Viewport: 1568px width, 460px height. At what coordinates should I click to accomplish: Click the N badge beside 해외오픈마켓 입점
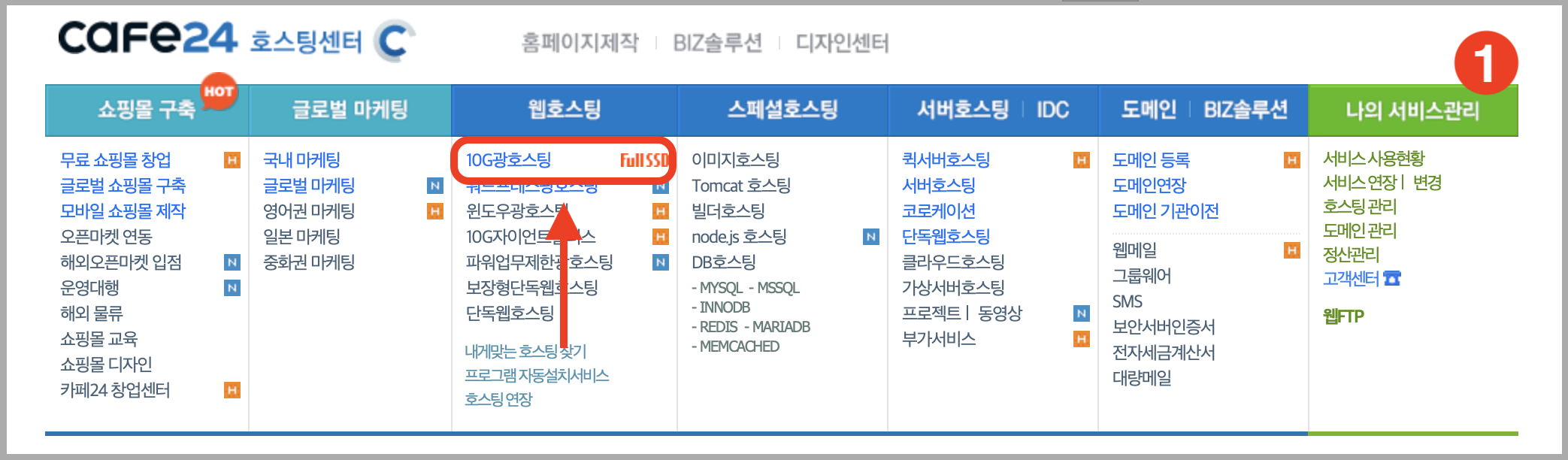pos(232,262)
